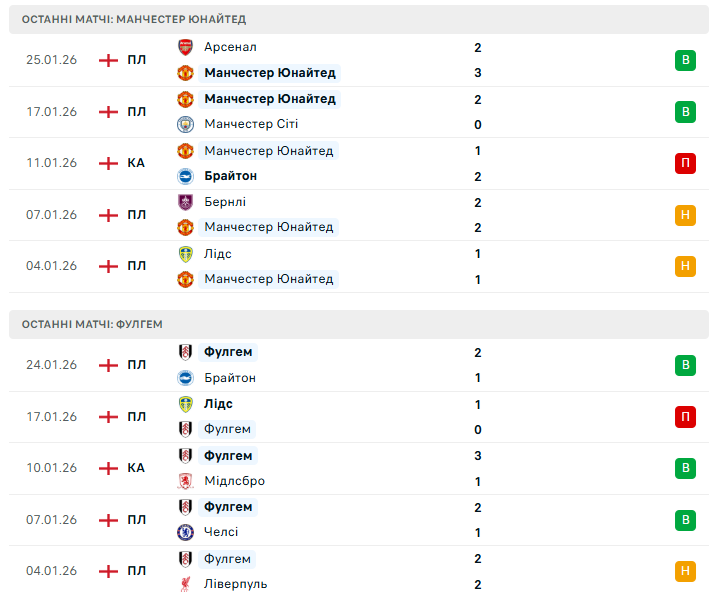Select the 'Останні матчі: Манчестер Юнайтед' header
717x602 pixels.
point(133,19)
